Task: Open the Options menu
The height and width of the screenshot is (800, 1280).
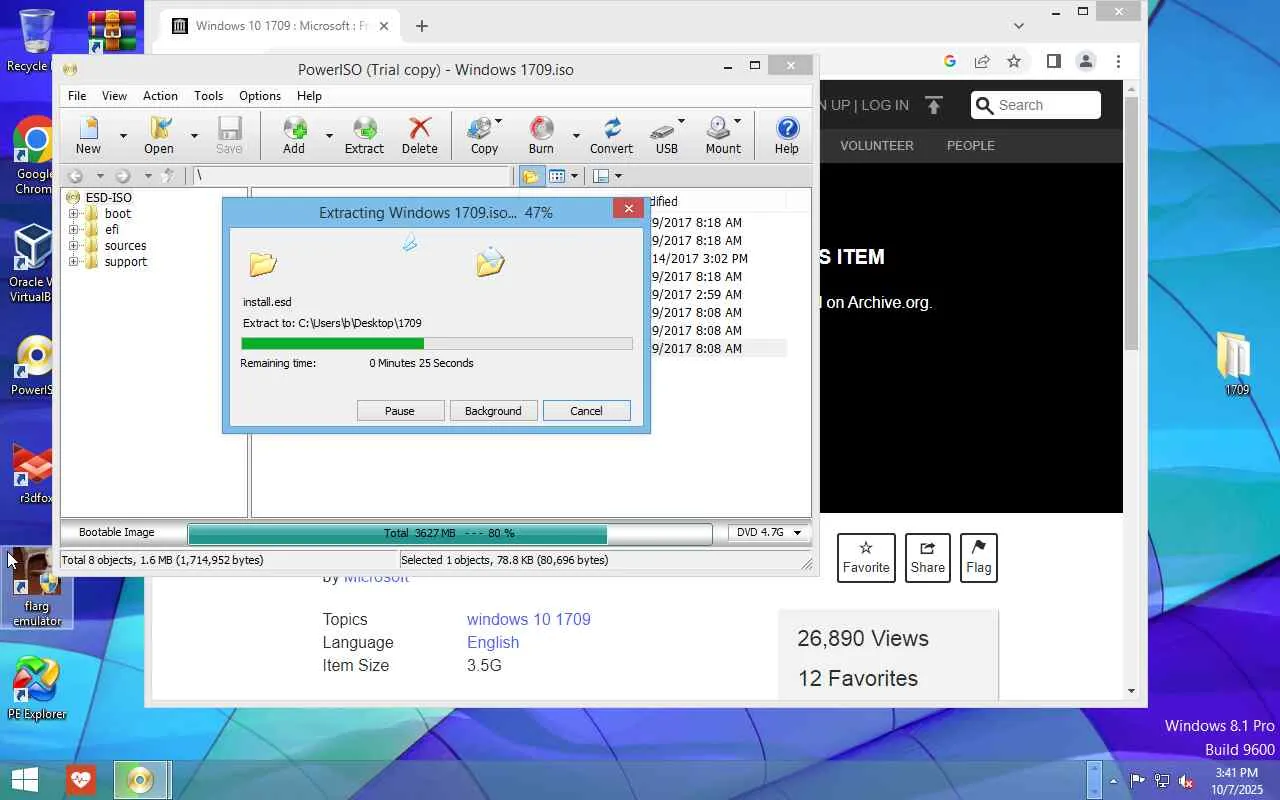Action: (x=260, y=96)
